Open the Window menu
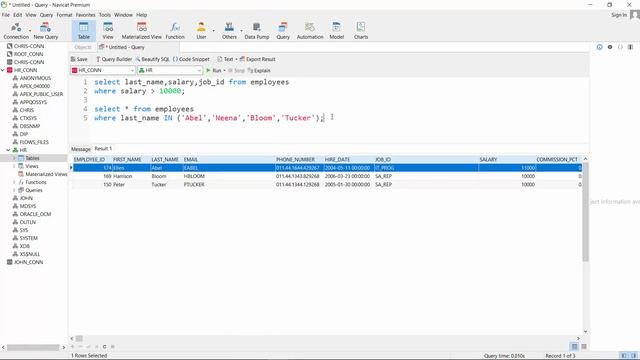 123,15
